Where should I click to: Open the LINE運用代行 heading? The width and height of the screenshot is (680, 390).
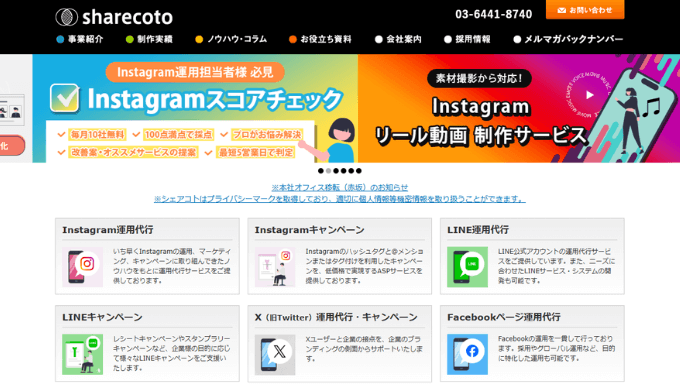pos(478,230)
